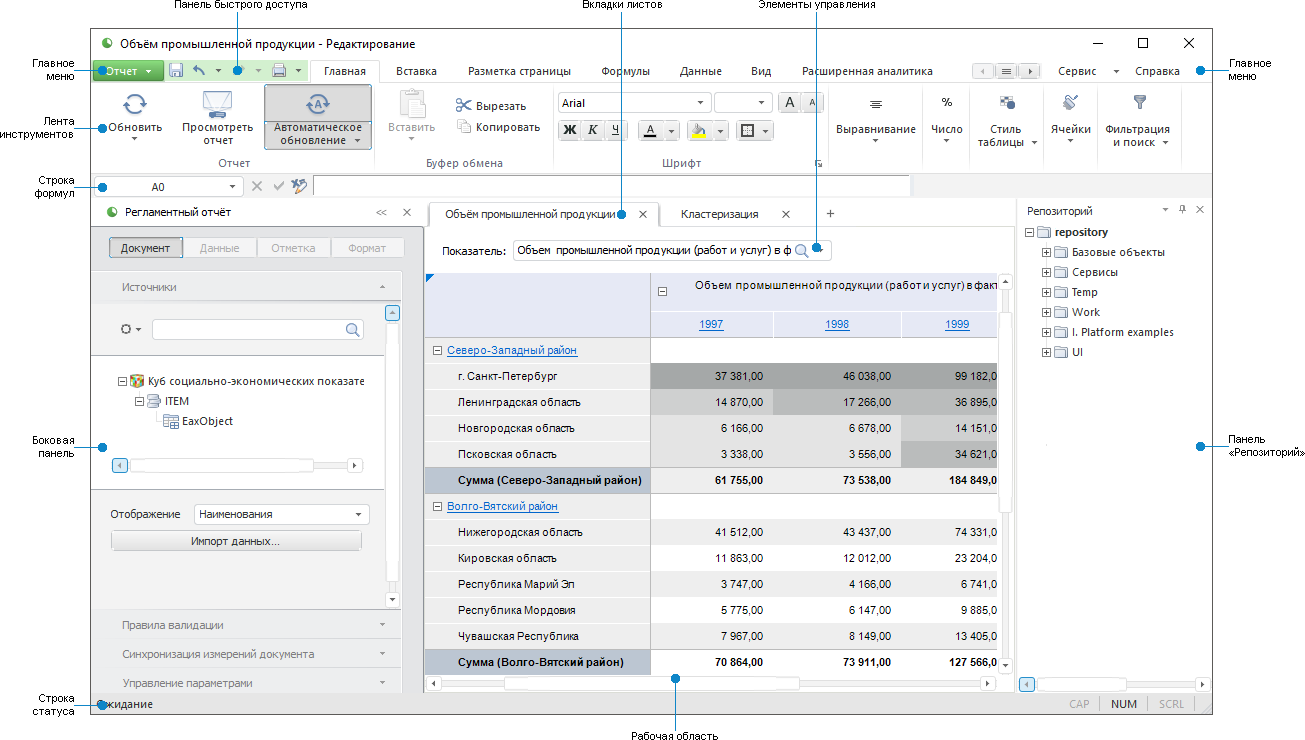Toggle italic К formatting
1305x740 pixels.
pos(592,130)
